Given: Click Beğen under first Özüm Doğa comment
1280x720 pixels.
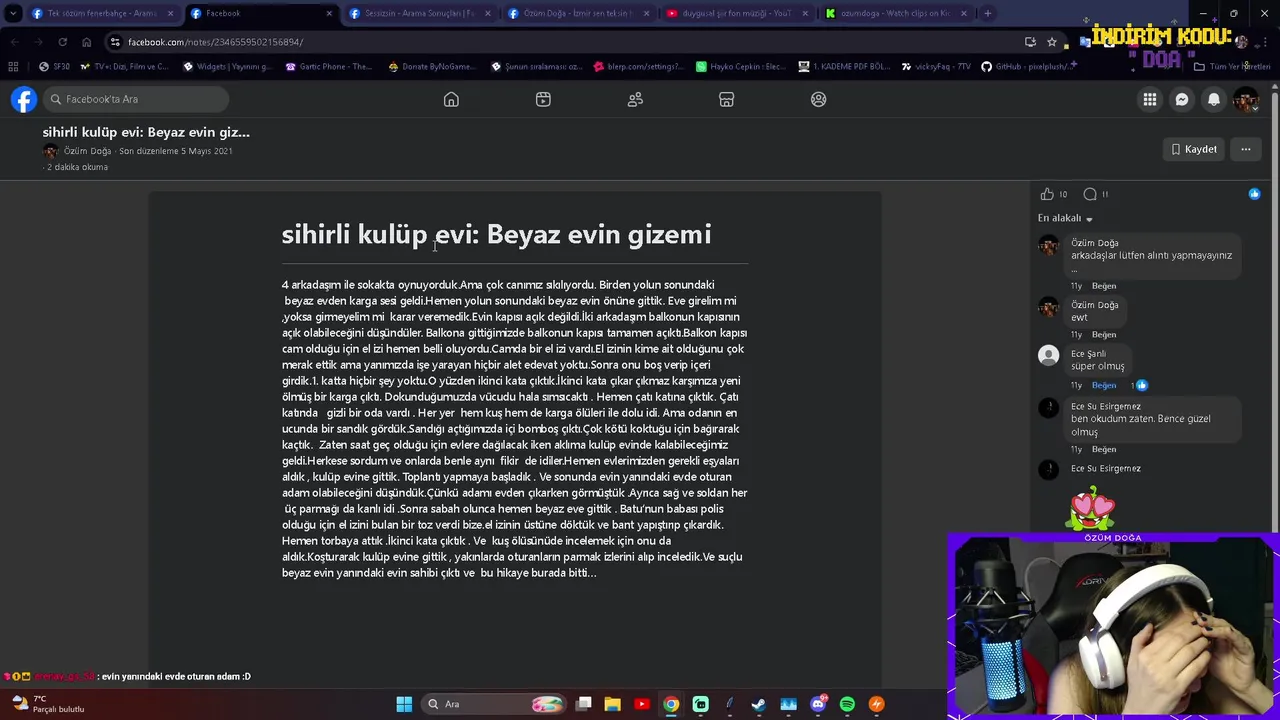Looking at the screenshot, I should click(1104, 286).
